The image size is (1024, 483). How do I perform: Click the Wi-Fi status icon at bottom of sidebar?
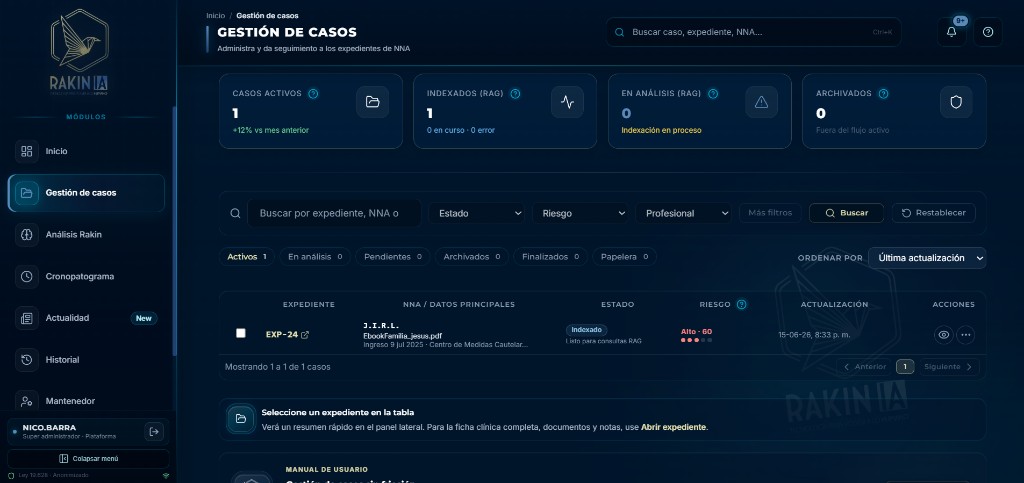click(165, 476)
